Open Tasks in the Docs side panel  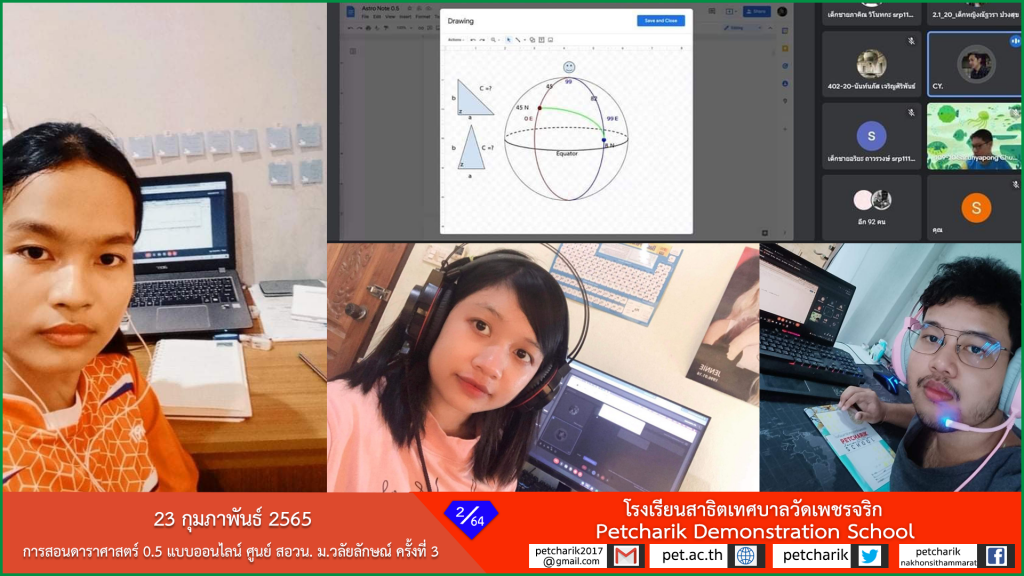[784, 66]
